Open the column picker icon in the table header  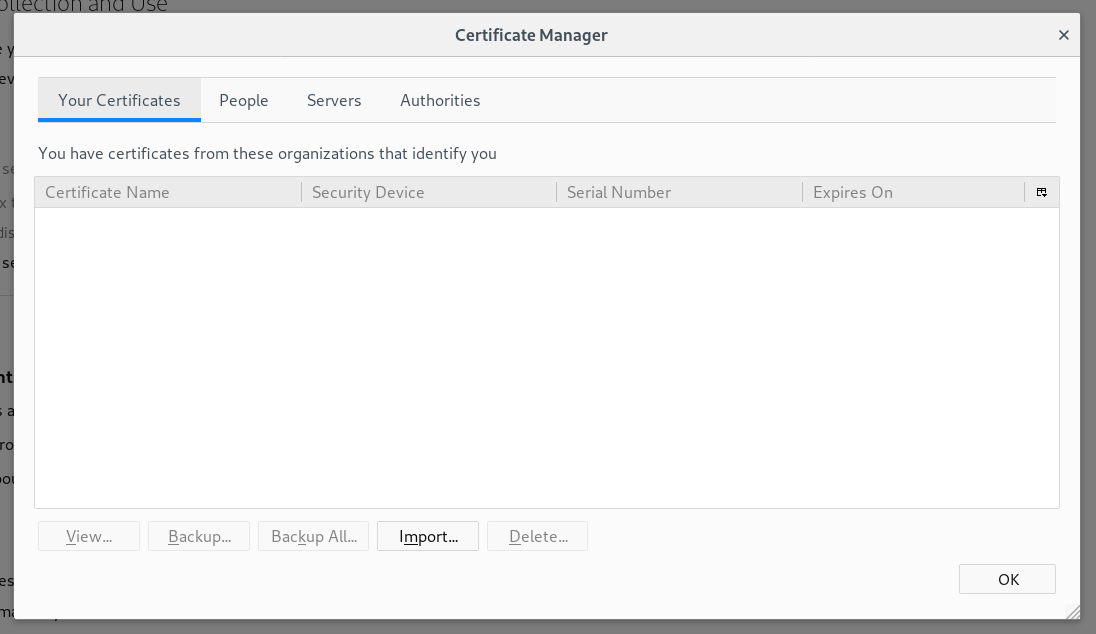[x=1041, y=192]
